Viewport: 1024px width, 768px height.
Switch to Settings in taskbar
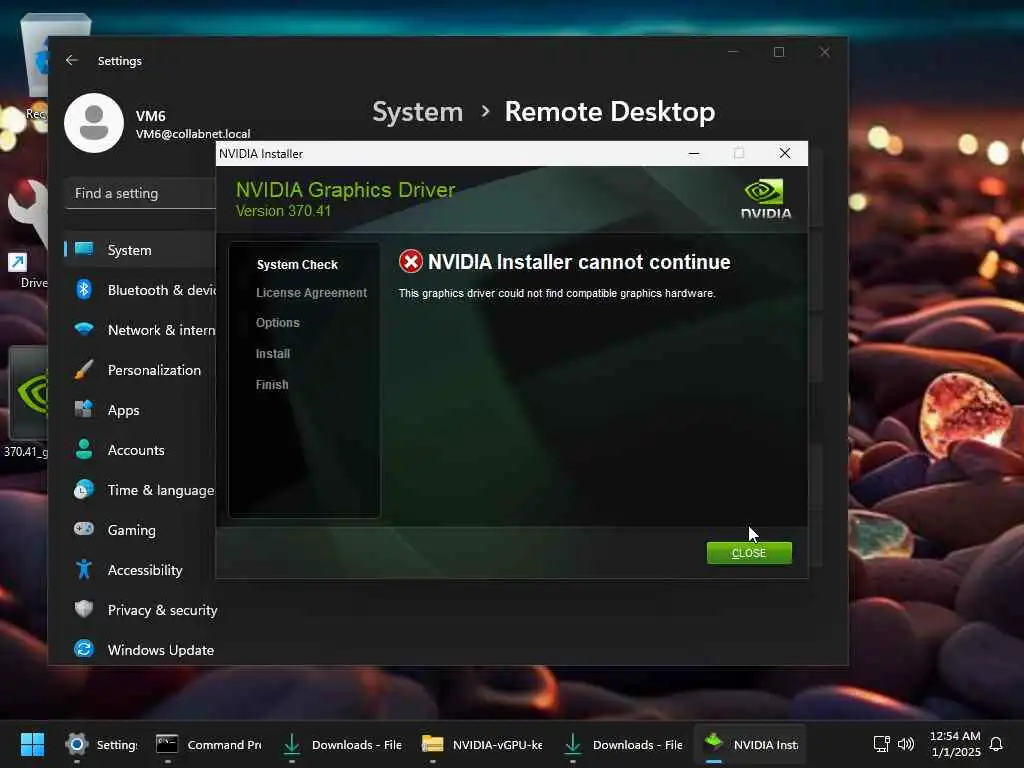(101, 744)
